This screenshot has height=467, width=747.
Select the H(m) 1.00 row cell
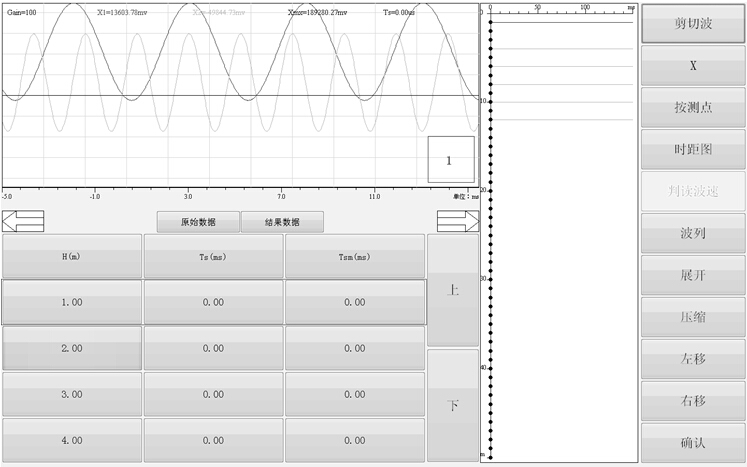point(71,302)
